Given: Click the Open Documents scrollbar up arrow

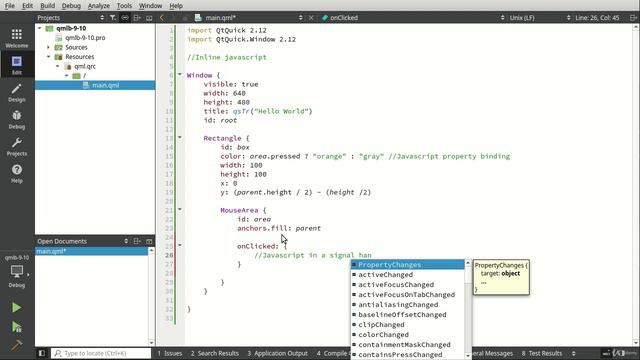Looking at the screenshot, I should tap(151, 250).
